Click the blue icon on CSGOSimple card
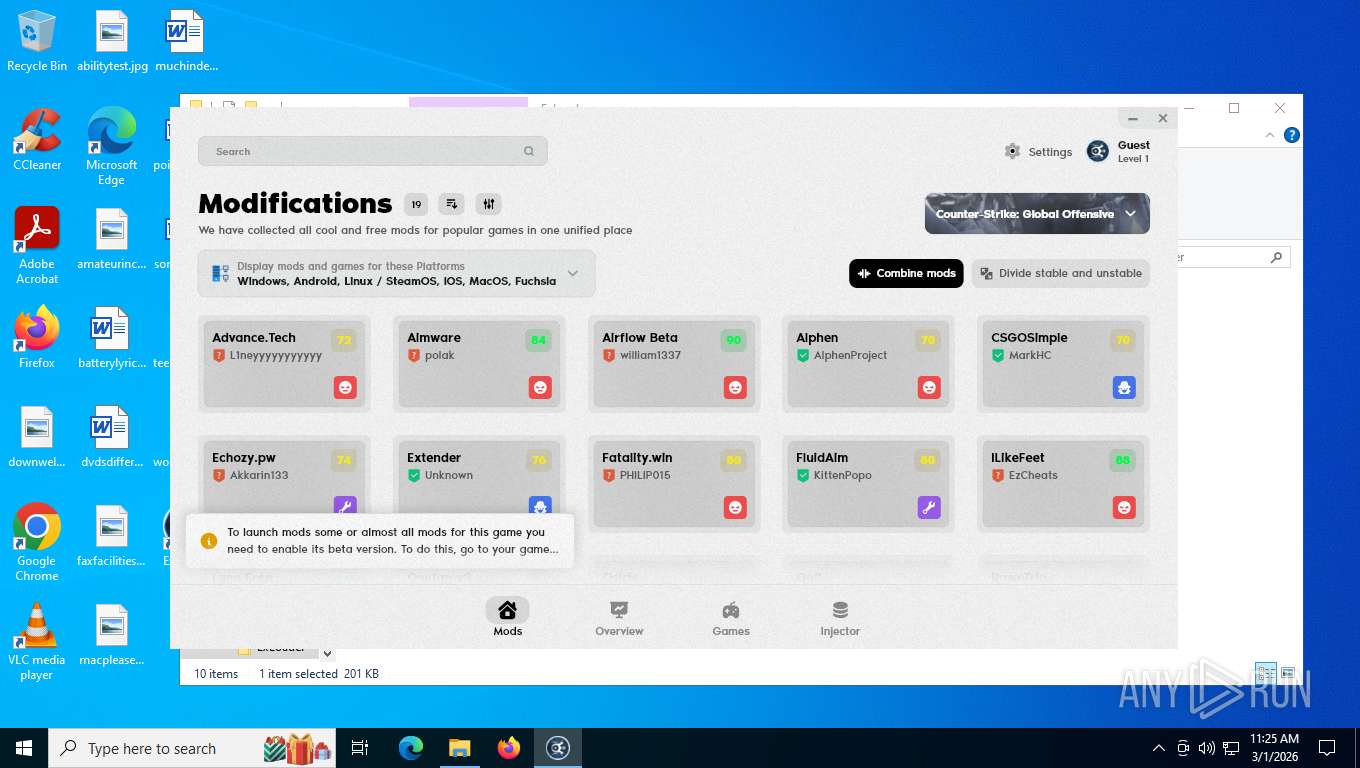Screen dimensions: 1360x768 click(1124, 387)
